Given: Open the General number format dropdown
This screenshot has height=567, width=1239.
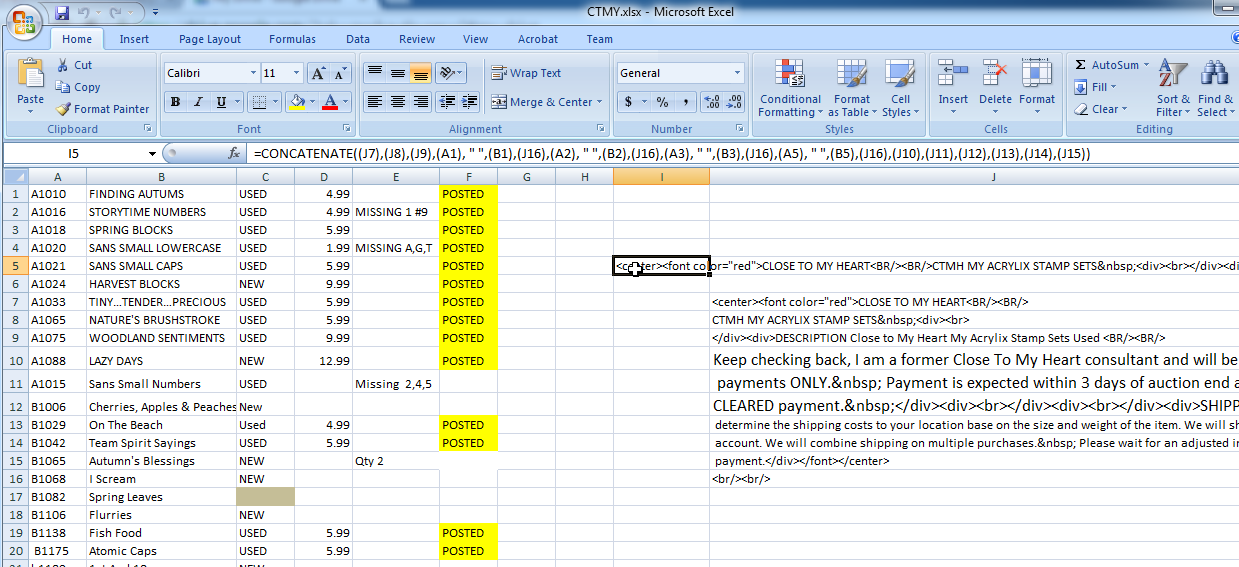Looking at the screenshot, I should click(x=738, y=73).
